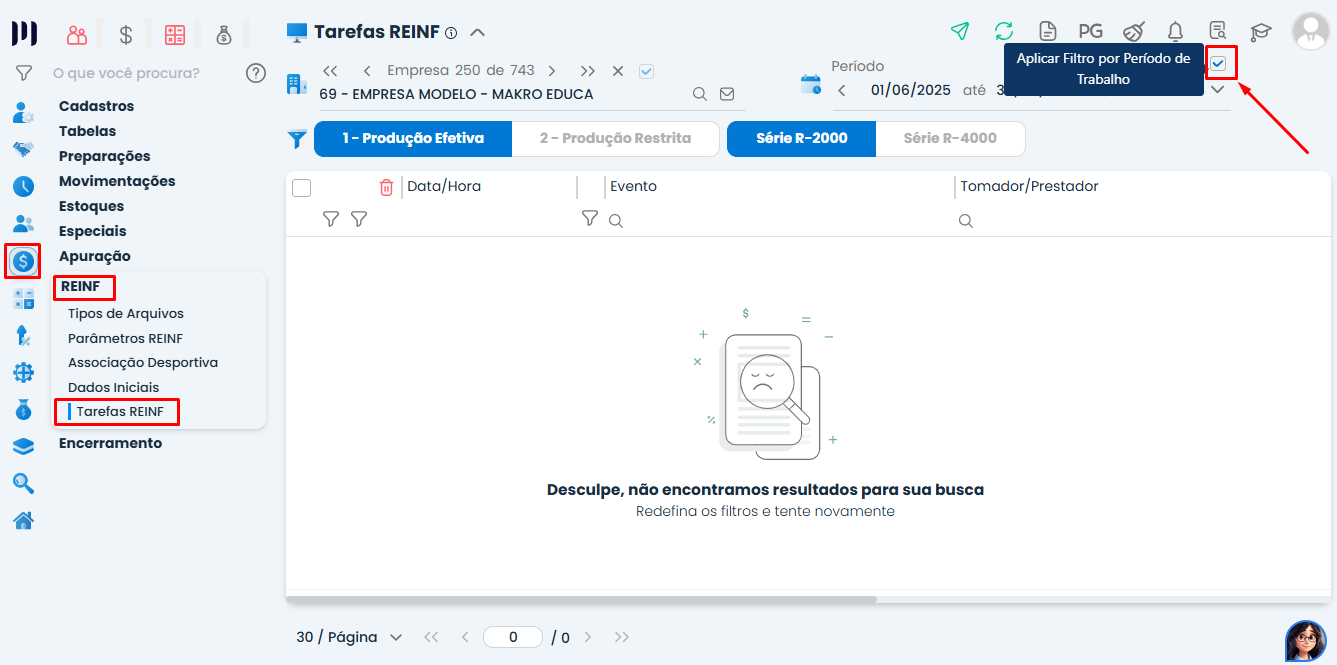The width and height of the screenshot is (1337, 665).
Task: Collapse the Tarefas REINF title chevron
Action: 477,32
